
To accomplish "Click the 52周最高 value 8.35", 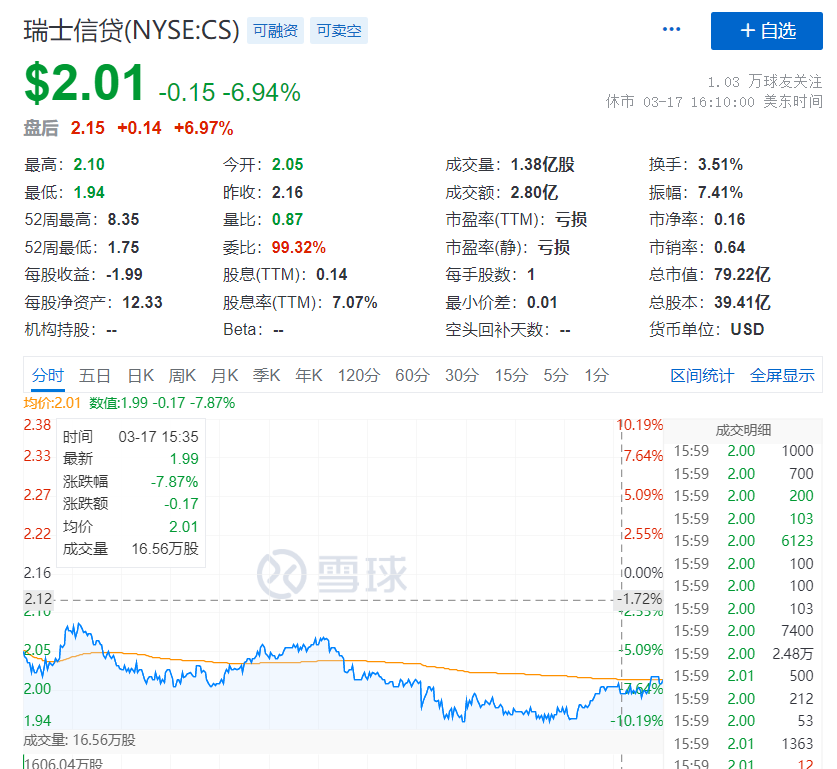I will [x=123, y=219].
